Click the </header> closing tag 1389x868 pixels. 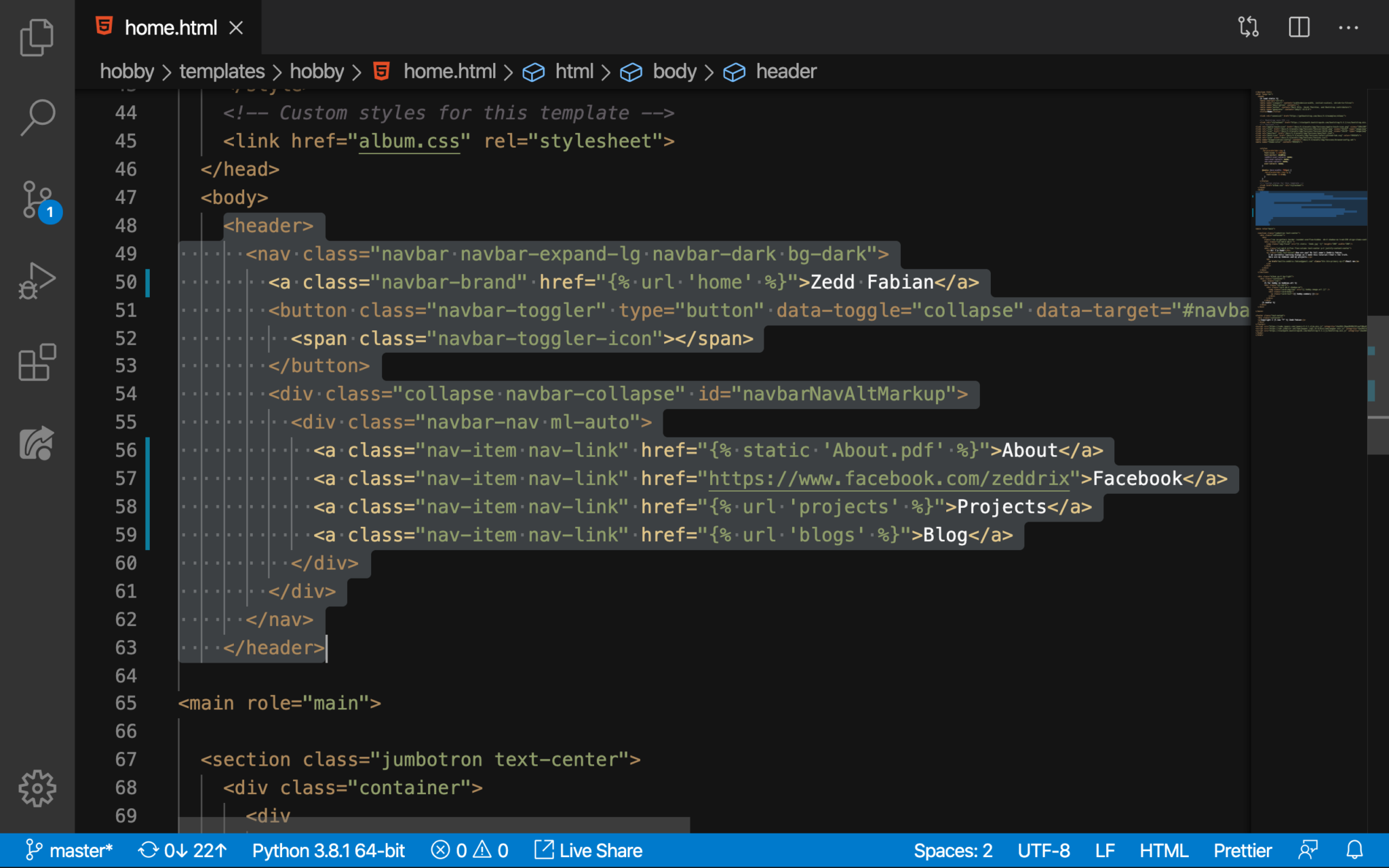pyautogui.click(x=274, y=648)
